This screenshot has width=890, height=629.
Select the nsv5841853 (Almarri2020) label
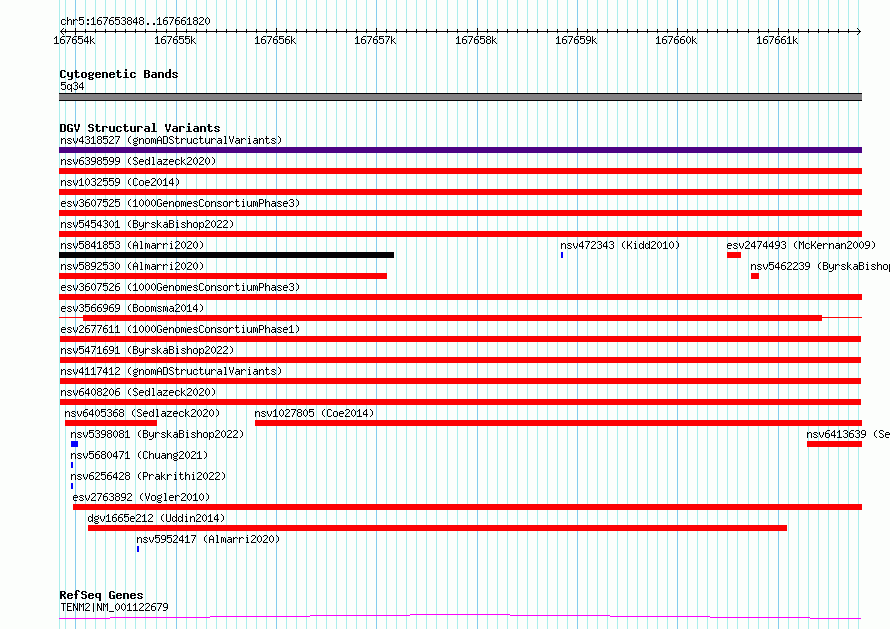coord(132,245)
